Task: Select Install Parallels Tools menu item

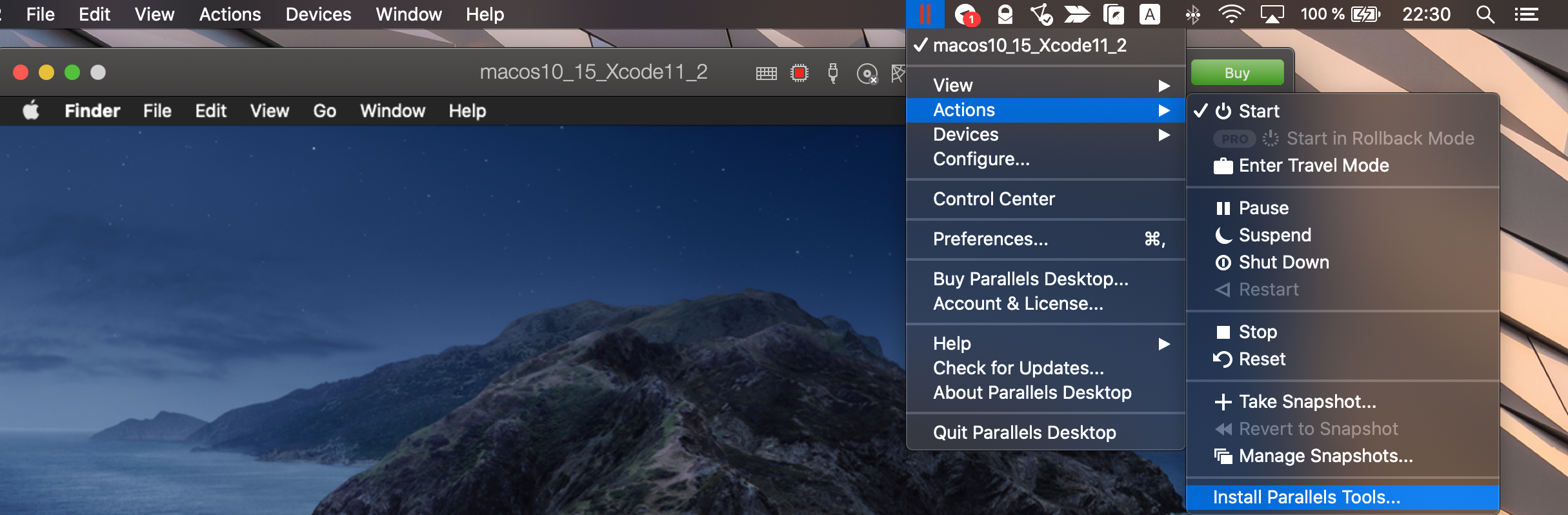Action: 1307,497
